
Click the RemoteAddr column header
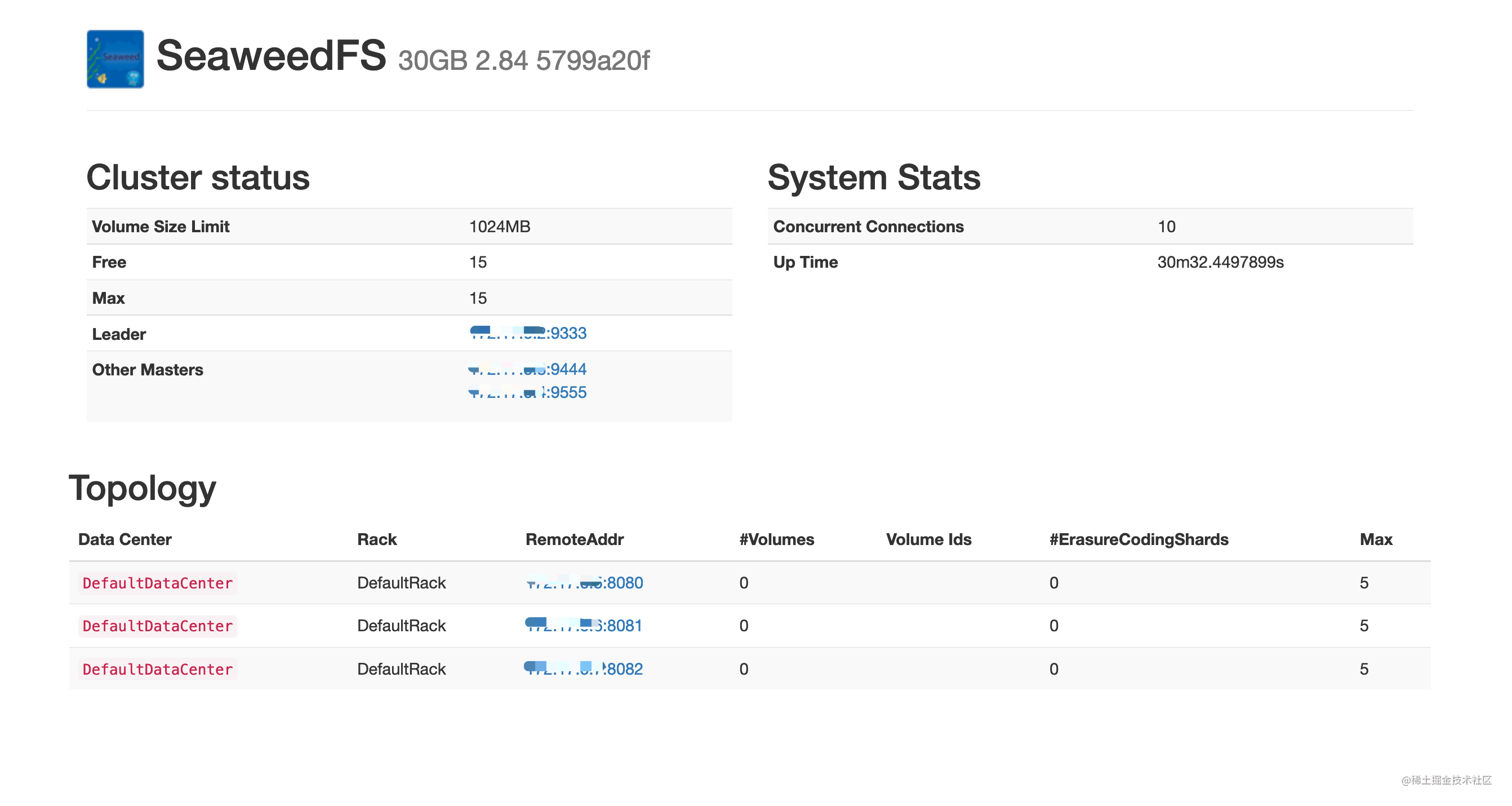click(x=574, y=539)
